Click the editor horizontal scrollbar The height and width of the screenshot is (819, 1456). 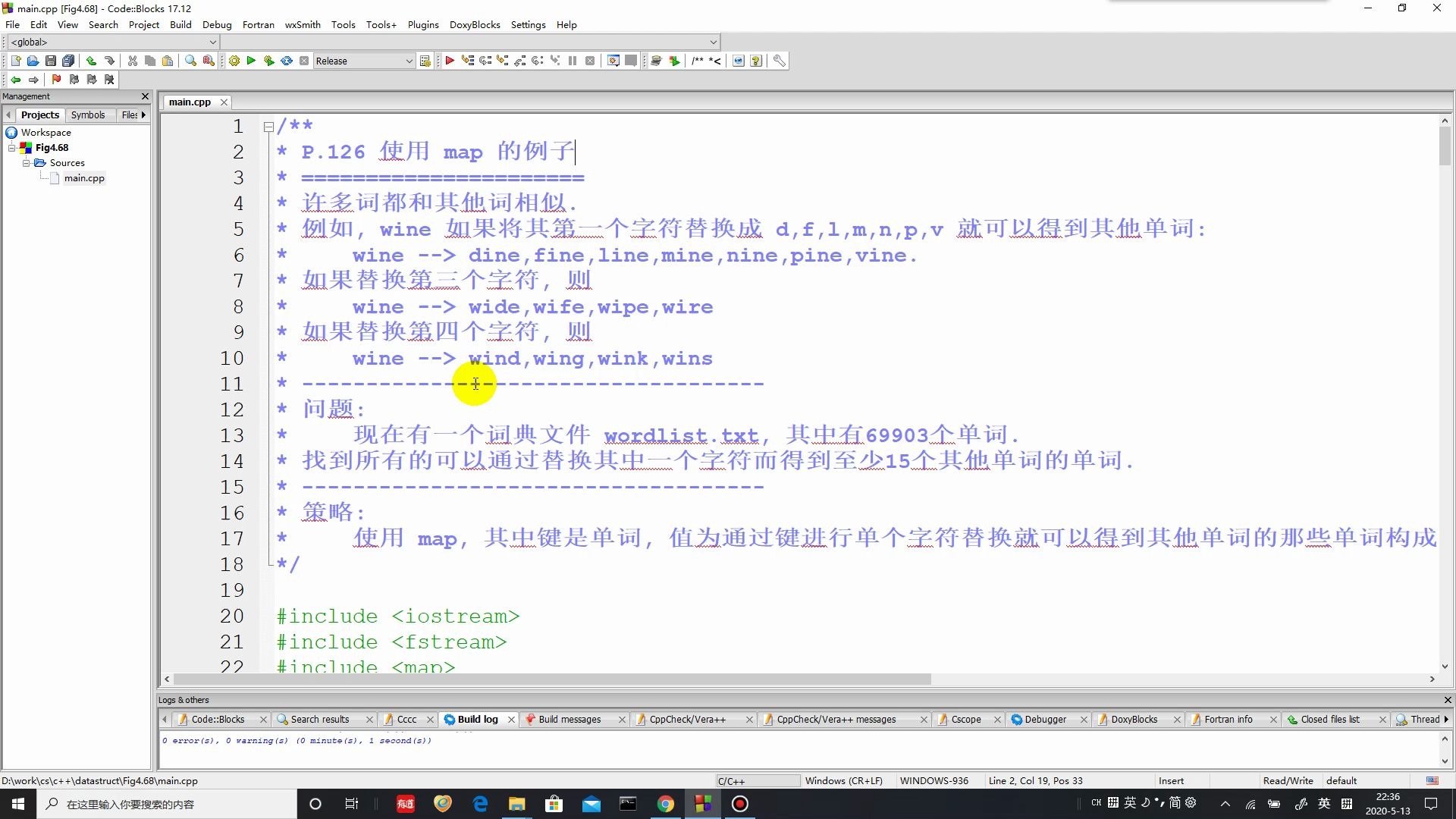(x=552, y=679)
